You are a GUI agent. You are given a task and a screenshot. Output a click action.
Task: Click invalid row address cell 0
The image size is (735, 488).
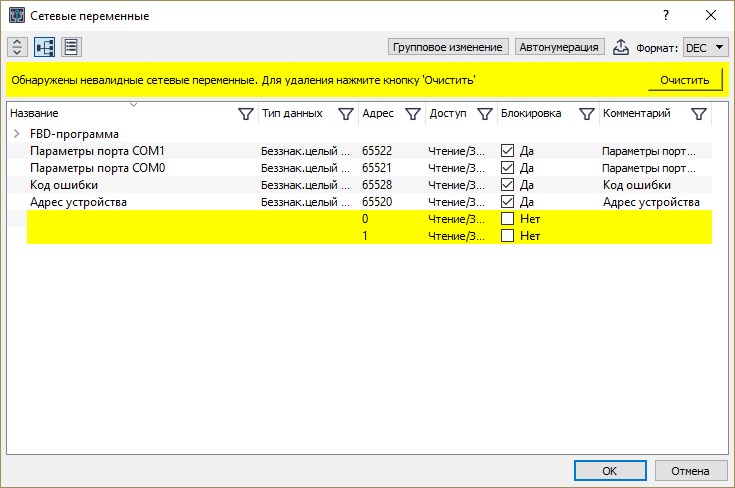click(365, 219)
